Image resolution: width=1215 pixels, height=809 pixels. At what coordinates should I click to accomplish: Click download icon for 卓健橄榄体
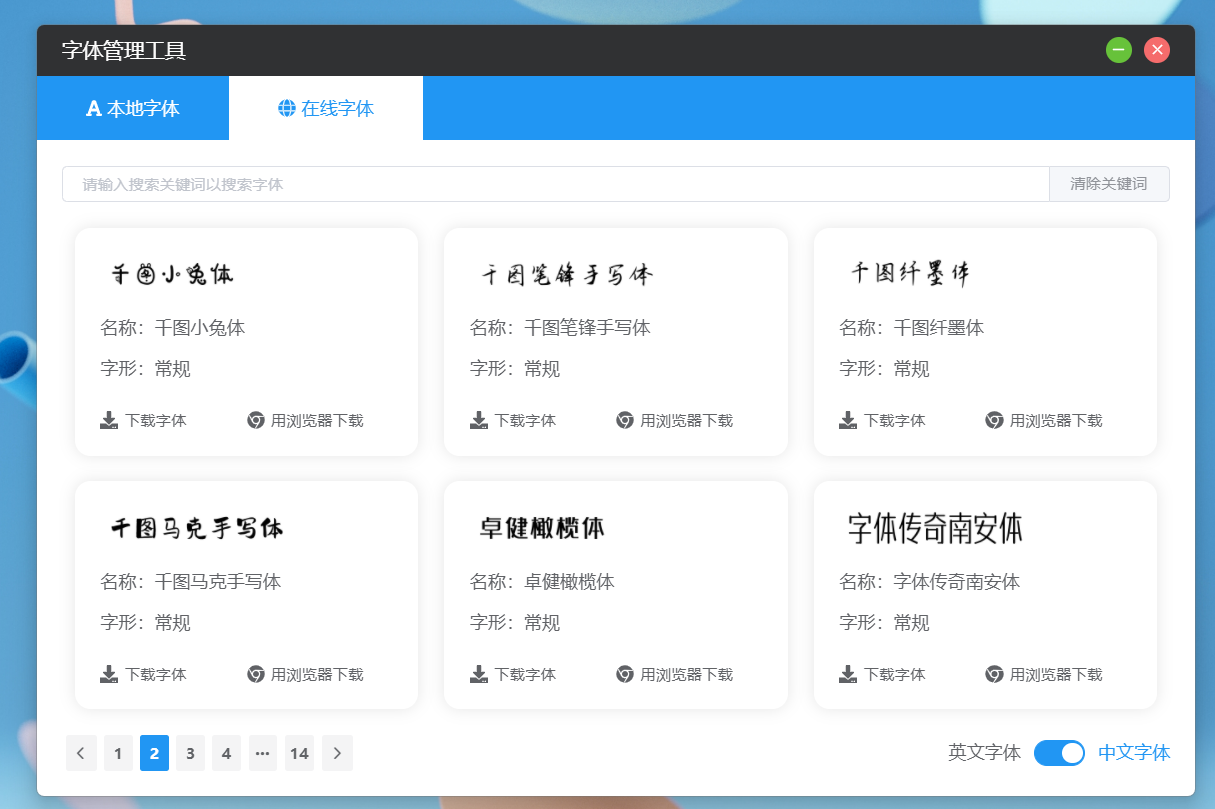479,674
